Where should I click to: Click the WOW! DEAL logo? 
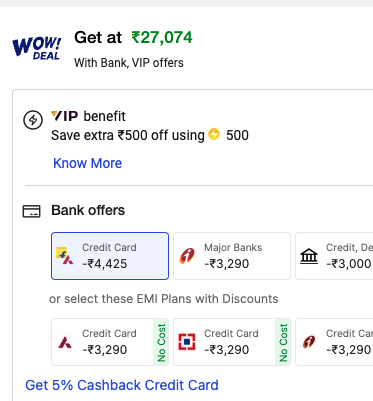point(37,49)
